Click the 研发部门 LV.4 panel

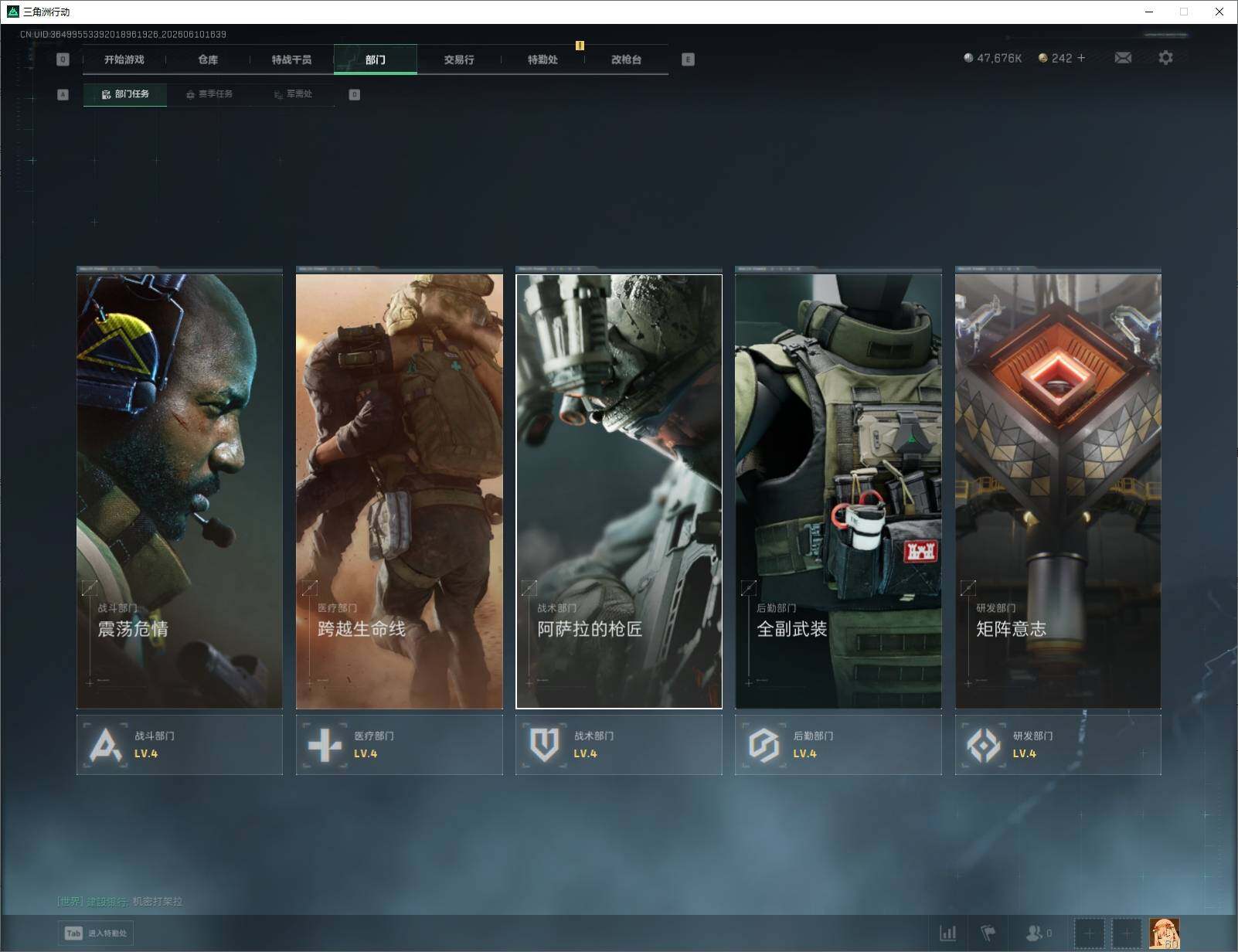click(x=1058, y=745)
